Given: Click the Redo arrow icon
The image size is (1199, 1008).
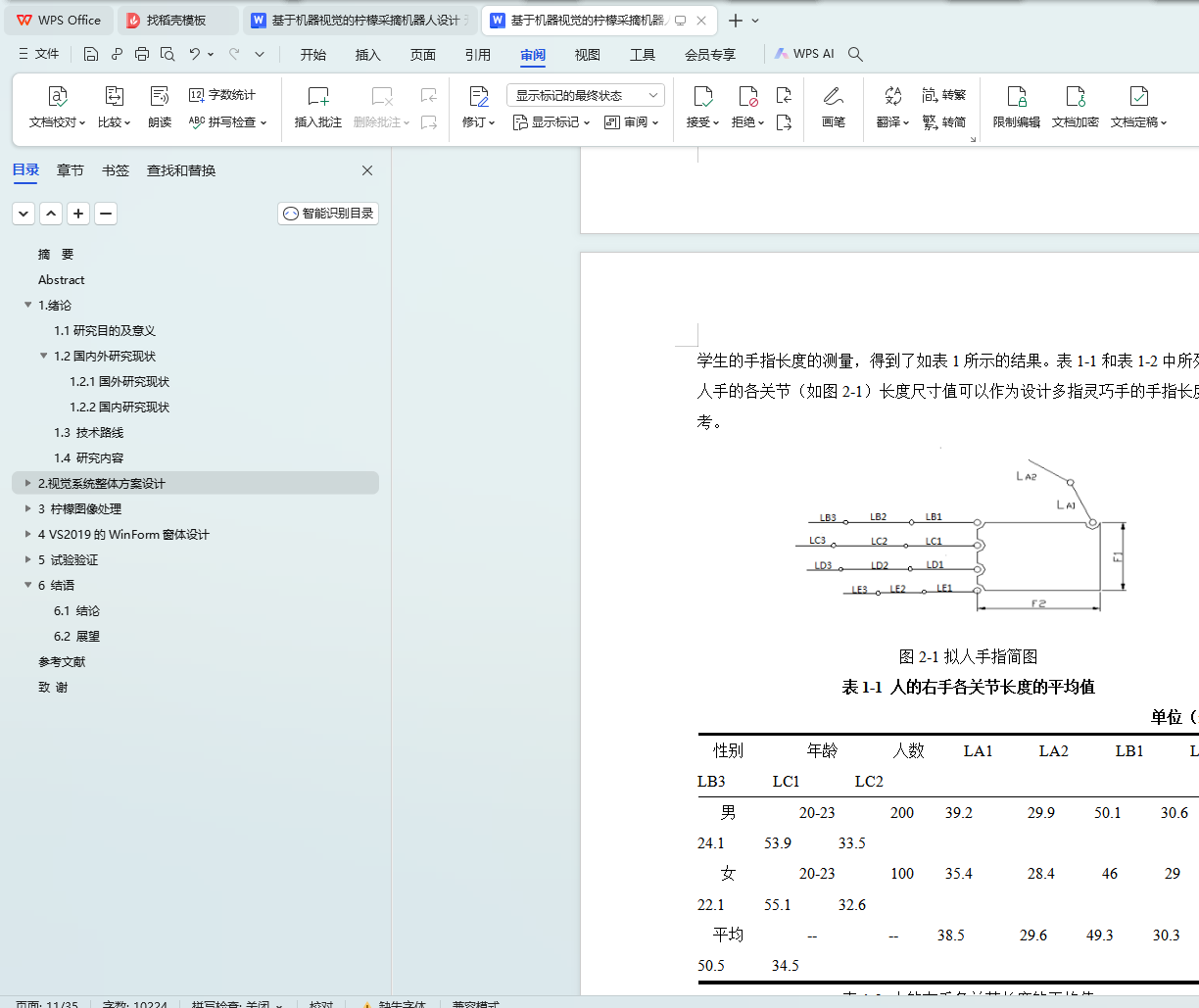Looking at the screenshot, I should click(234, 55).
